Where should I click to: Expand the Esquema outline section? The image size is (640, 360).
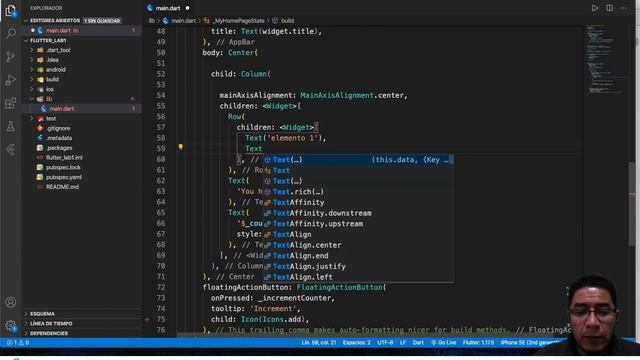coord(42,313)
